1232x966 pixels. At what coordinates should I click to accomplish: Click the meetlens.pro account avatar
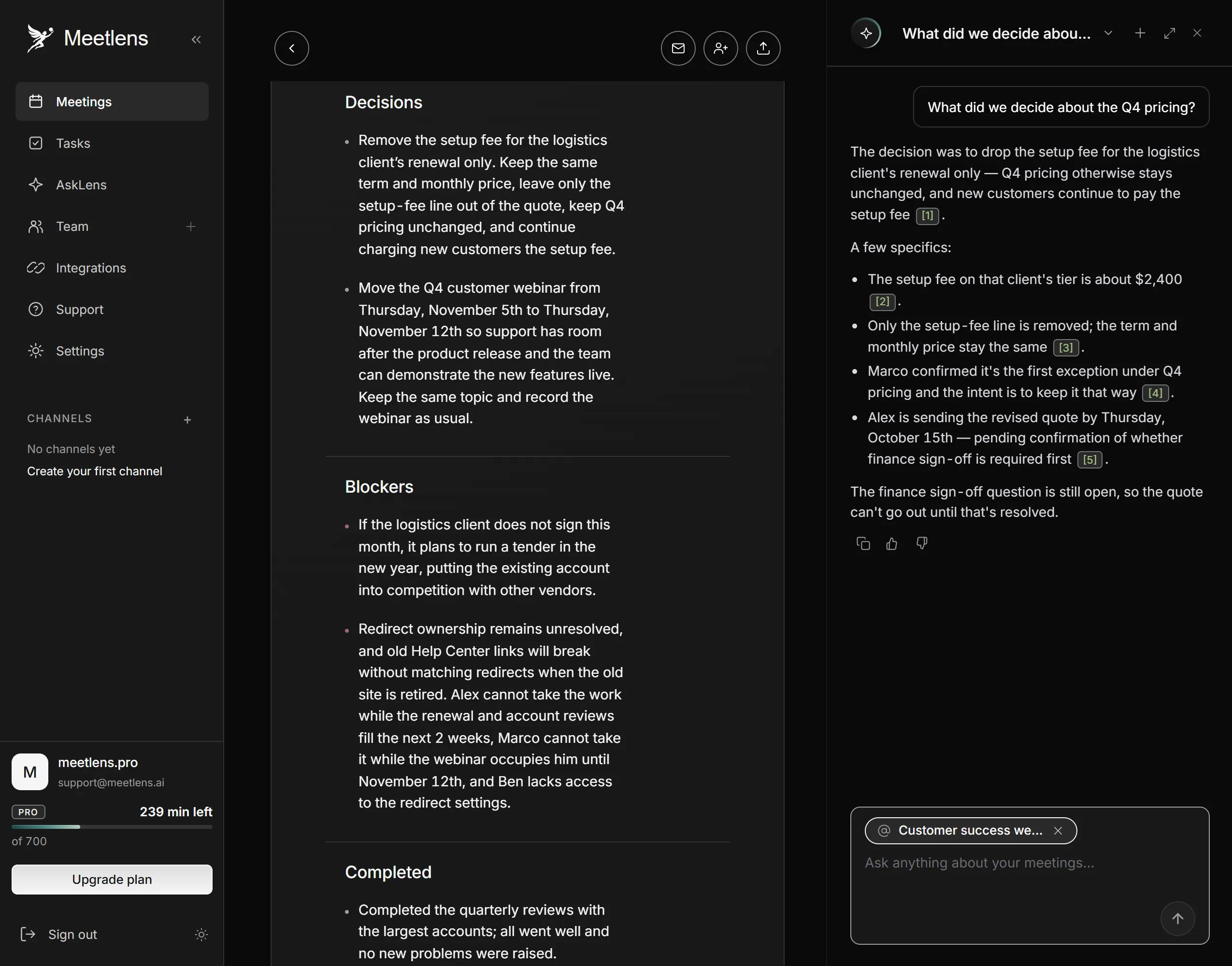pos(30,772)
